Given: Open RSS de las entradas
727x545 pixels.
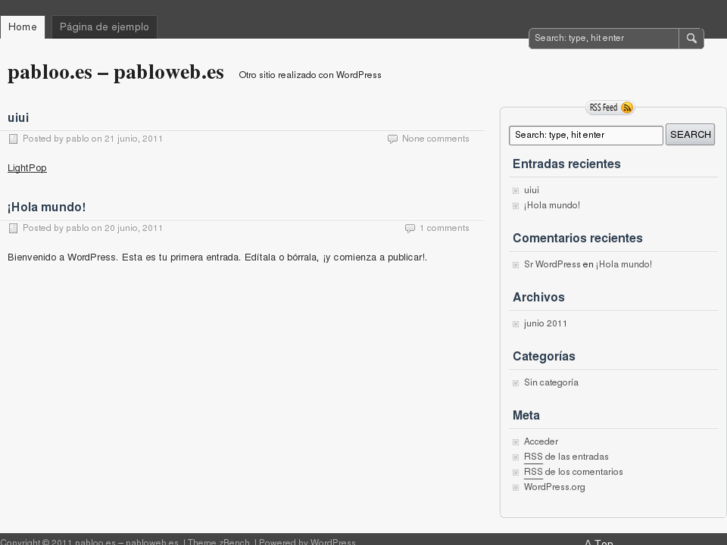Looking at the screenshot, I should coord(566,457).
